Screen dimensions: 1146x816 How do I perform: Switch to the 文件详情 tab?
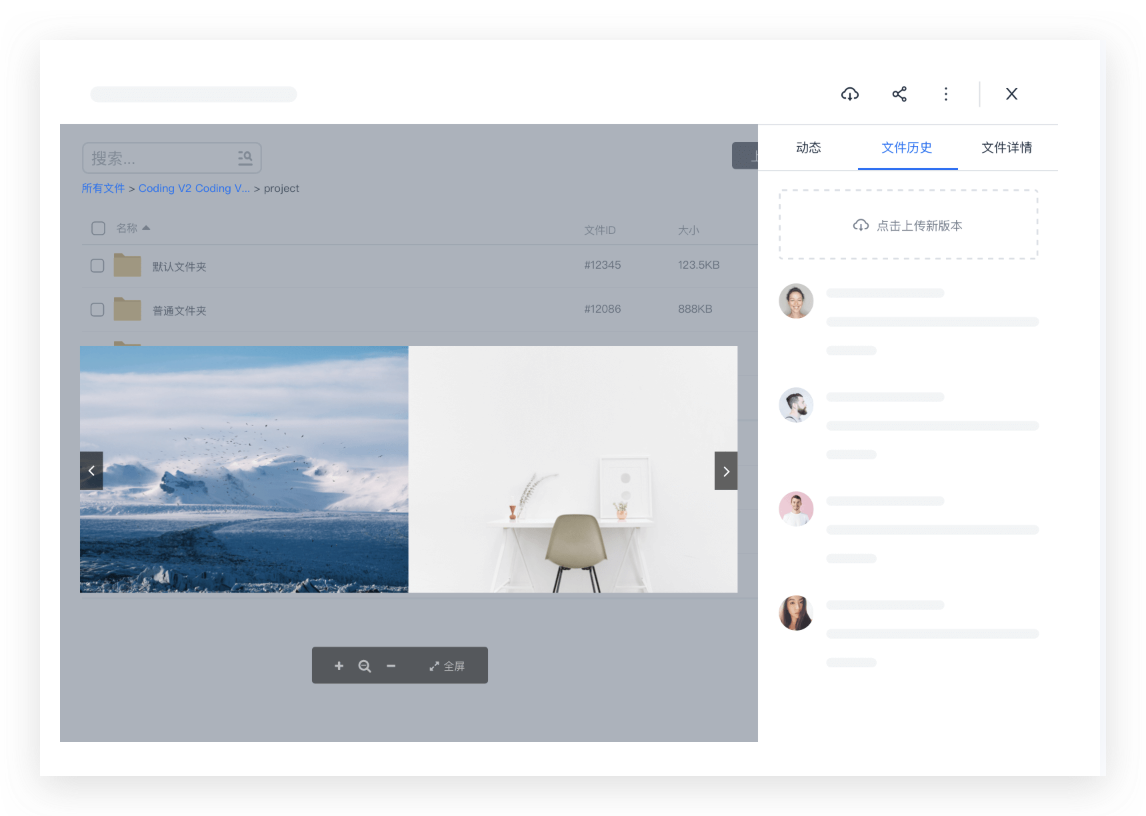[1006, 148]
